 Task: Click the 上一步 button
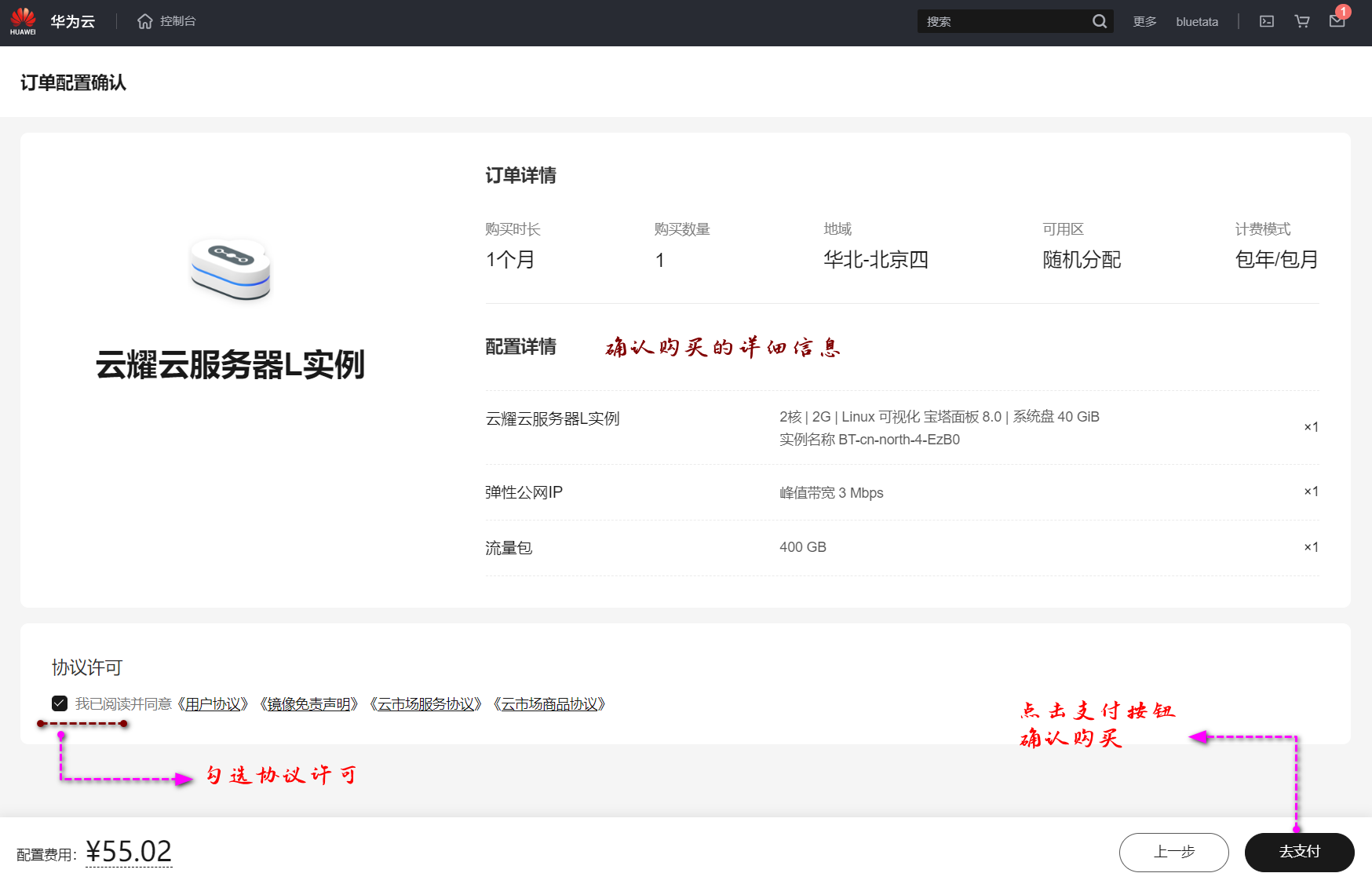pyautogui.click(x=1173, y=852)
